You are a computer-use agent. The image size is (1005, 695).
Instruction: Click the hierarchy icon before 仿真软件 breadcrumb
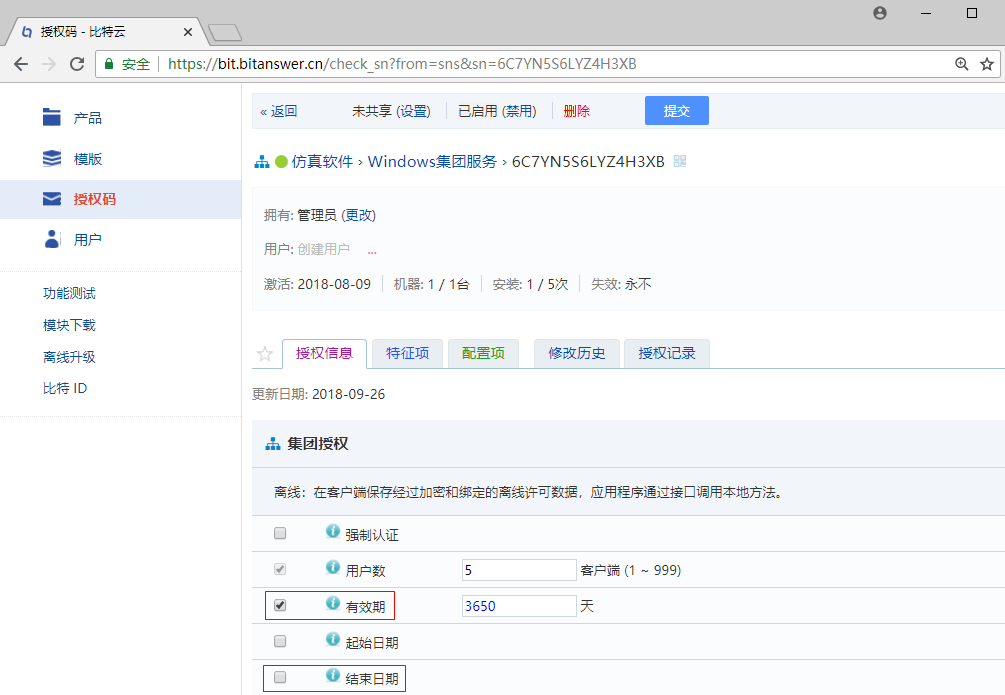[263, 161]
